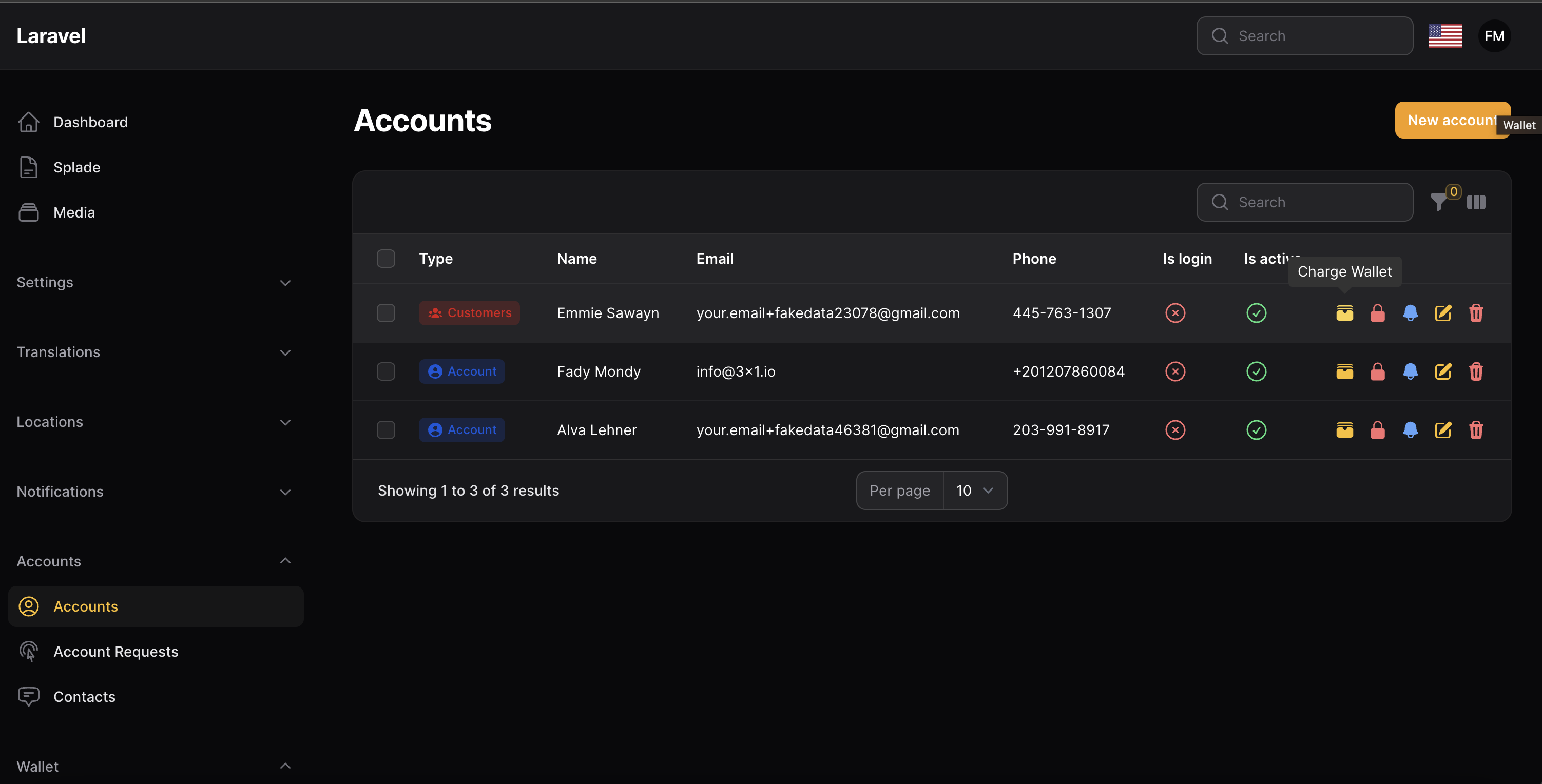Click the name Emmie Sawayn
1542x784 pixels.
(608, 313)
